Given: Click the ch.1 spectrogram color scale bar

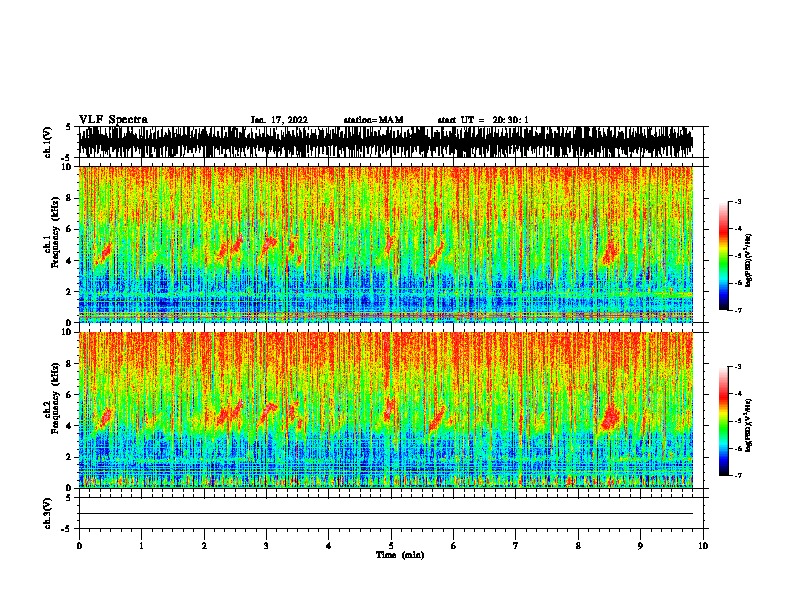Looking at the screenshot, I should coord(723,256).
